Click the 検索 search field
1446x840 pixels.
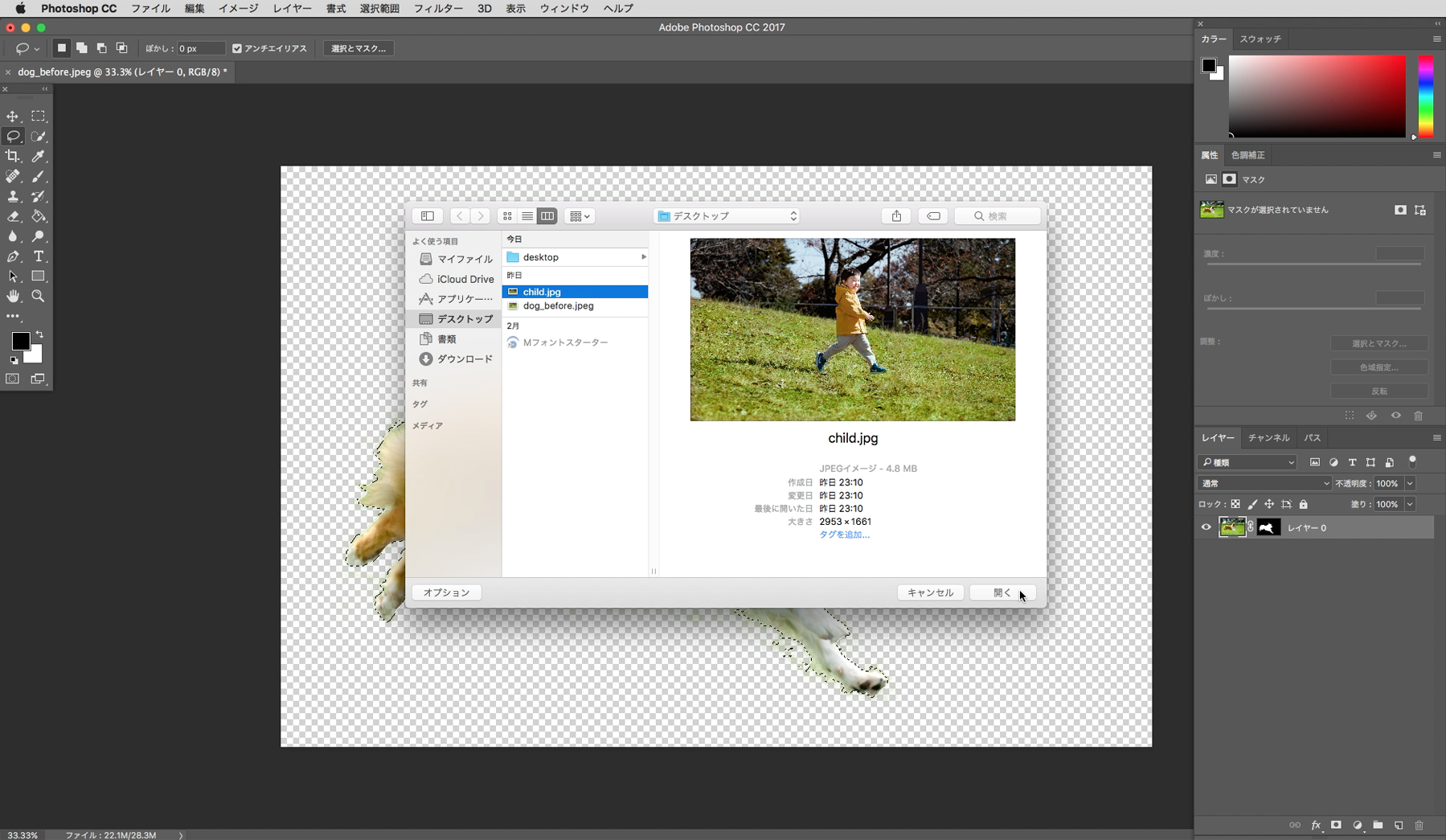click(x=997, y=215)
